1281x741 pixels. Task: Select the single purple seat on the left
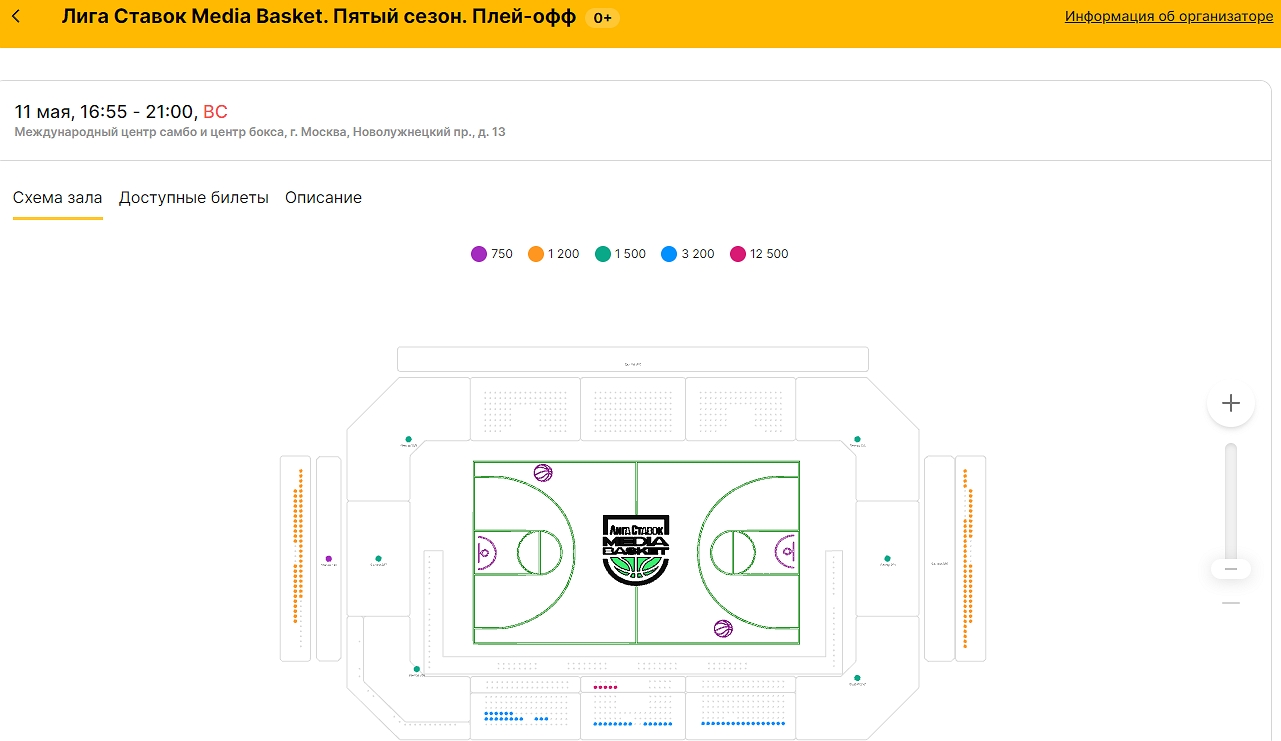(x=328, y=559)
